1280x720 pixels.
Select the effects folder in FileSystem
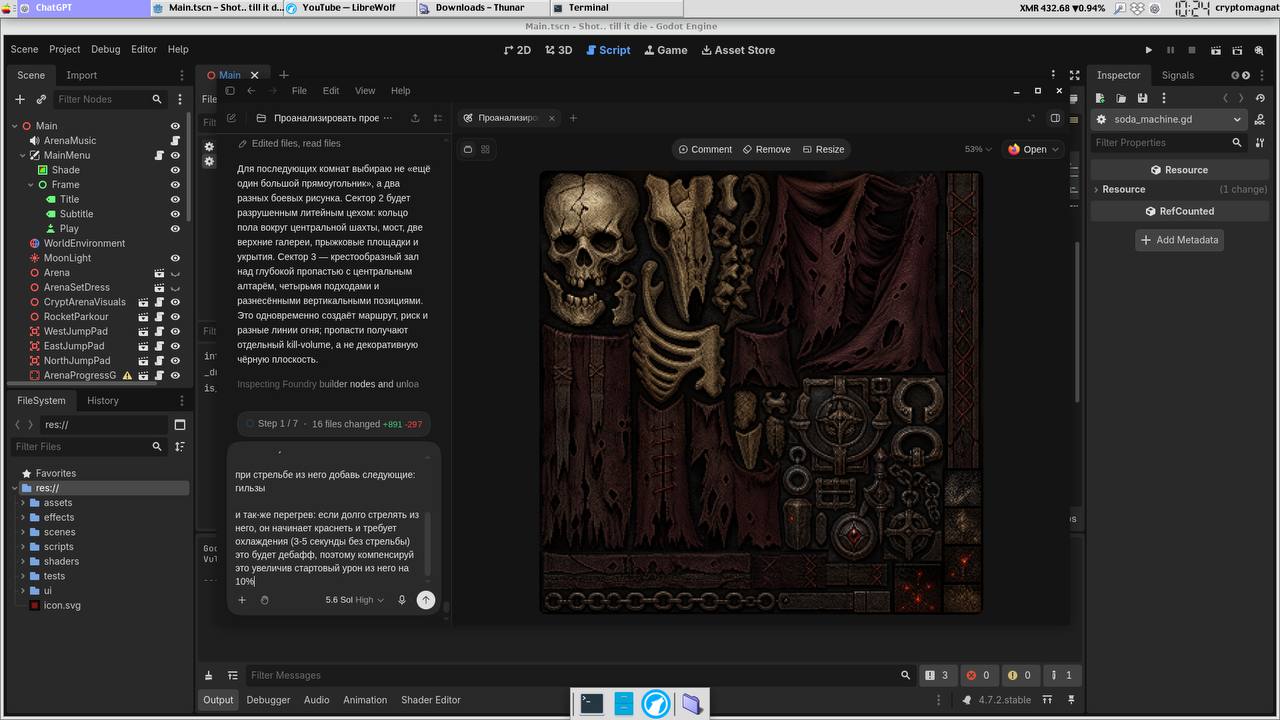(59, 518)
